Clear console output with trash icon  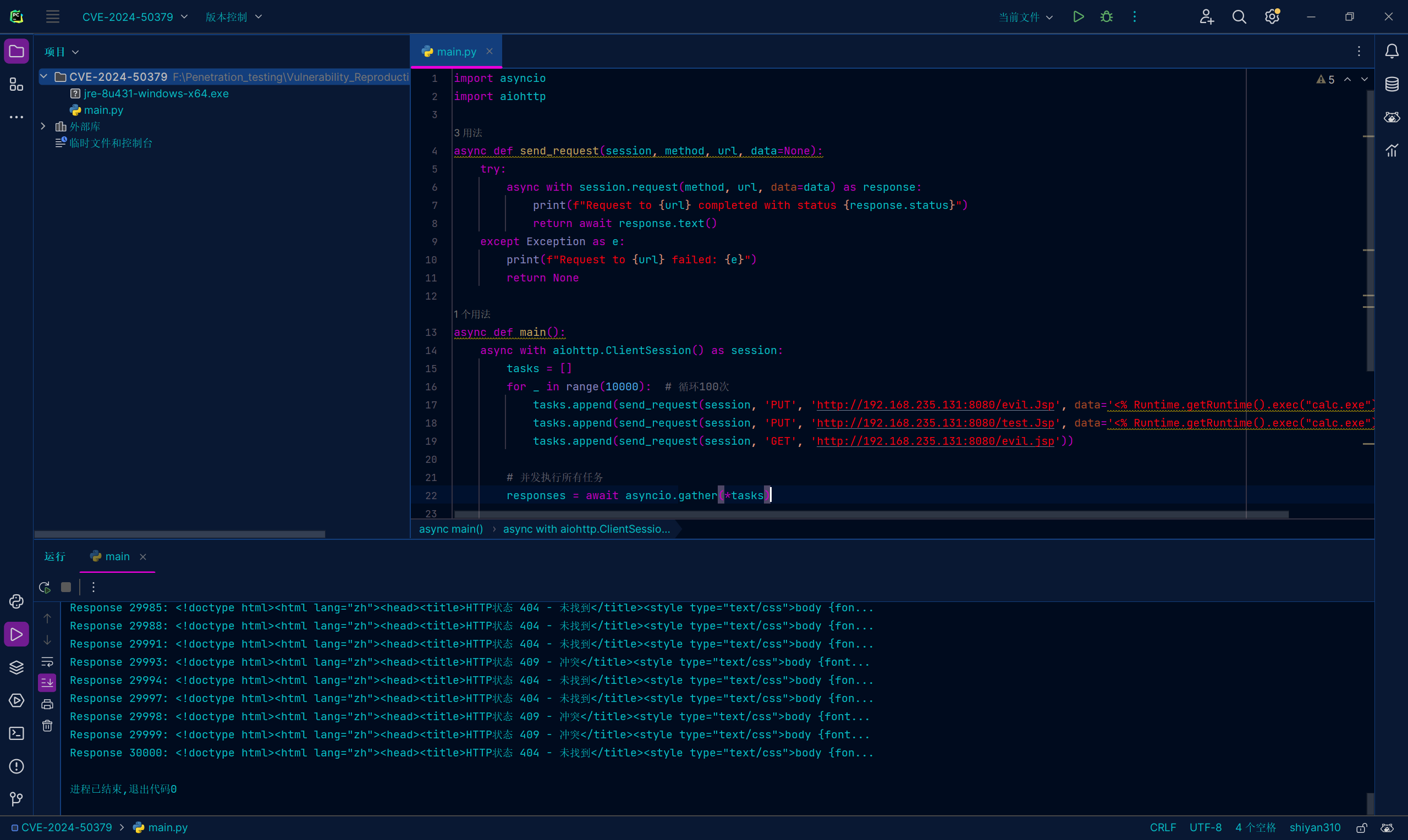pos(47,726)
